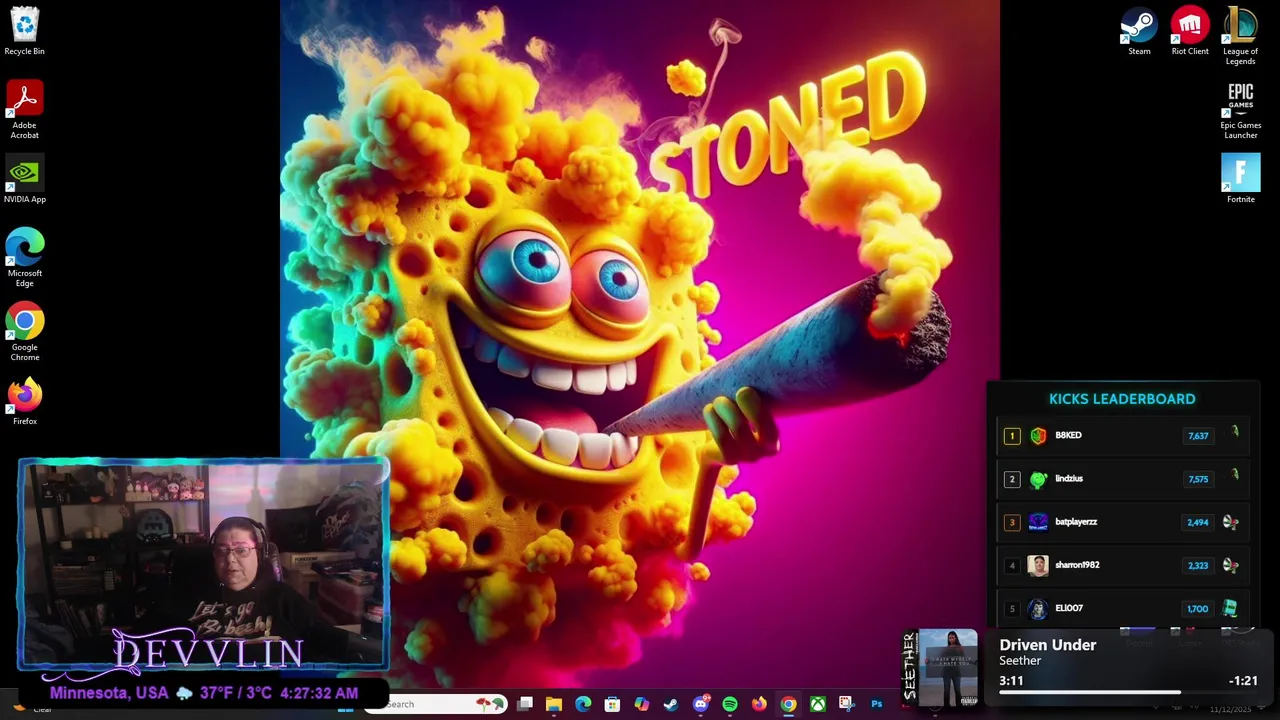Image resolution: width=1280 pixels, height=720 pixels.
Task: Open Firefox desktop shortcut
Action: coord(24,400)
